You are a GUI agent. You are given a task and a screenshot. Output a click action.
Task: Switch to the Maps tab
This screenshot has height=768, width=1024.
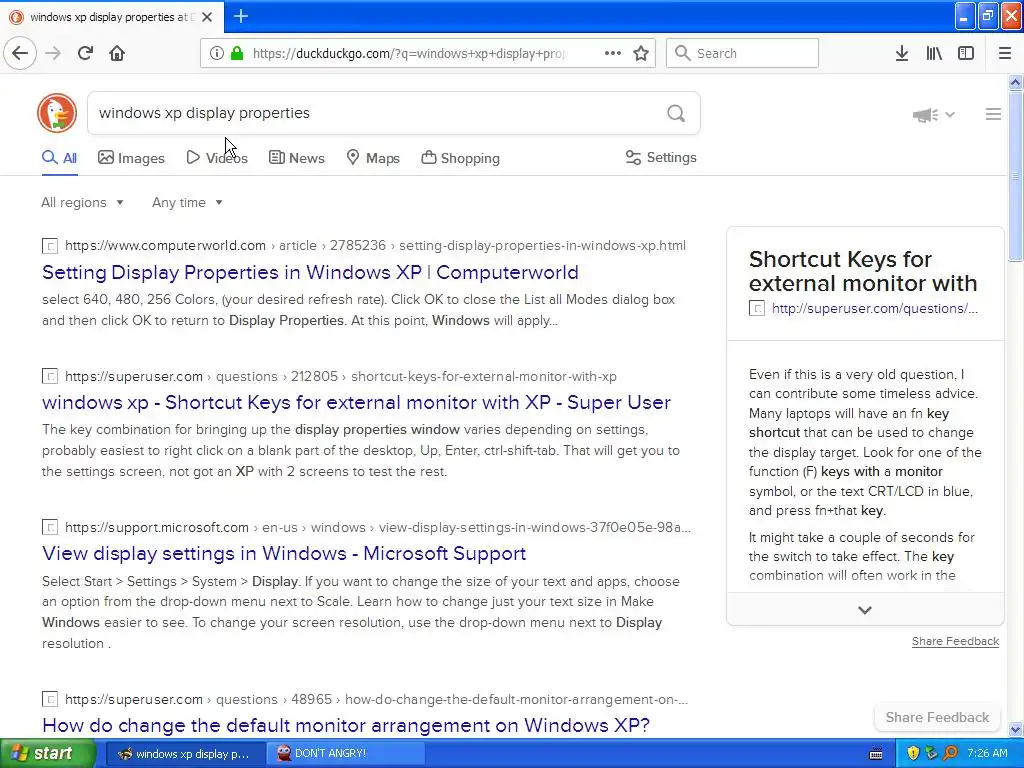point(373,157)
